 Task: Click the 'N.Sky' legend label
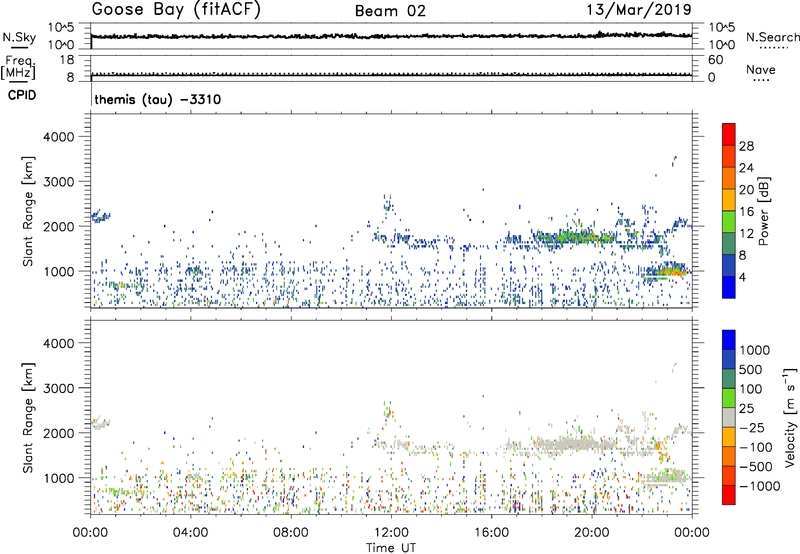pos(19,37)
